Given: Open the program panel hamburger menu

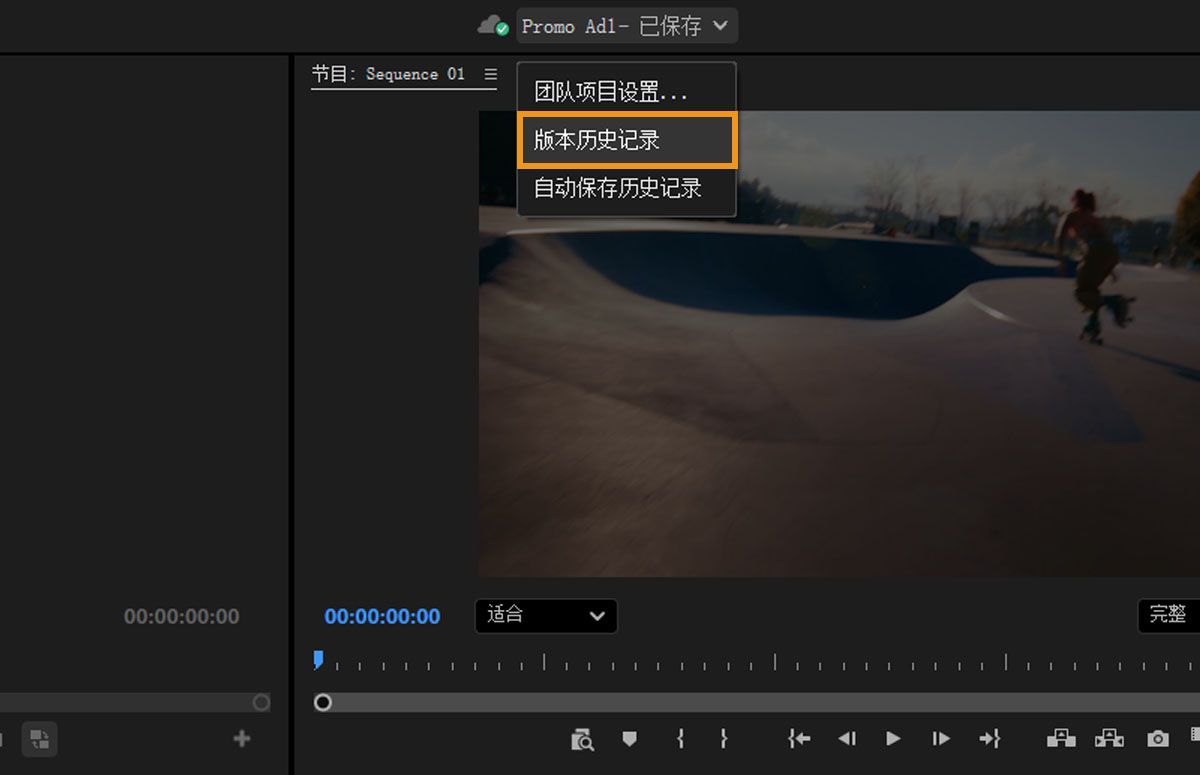Looking at the screenshot, I should 490,74.
